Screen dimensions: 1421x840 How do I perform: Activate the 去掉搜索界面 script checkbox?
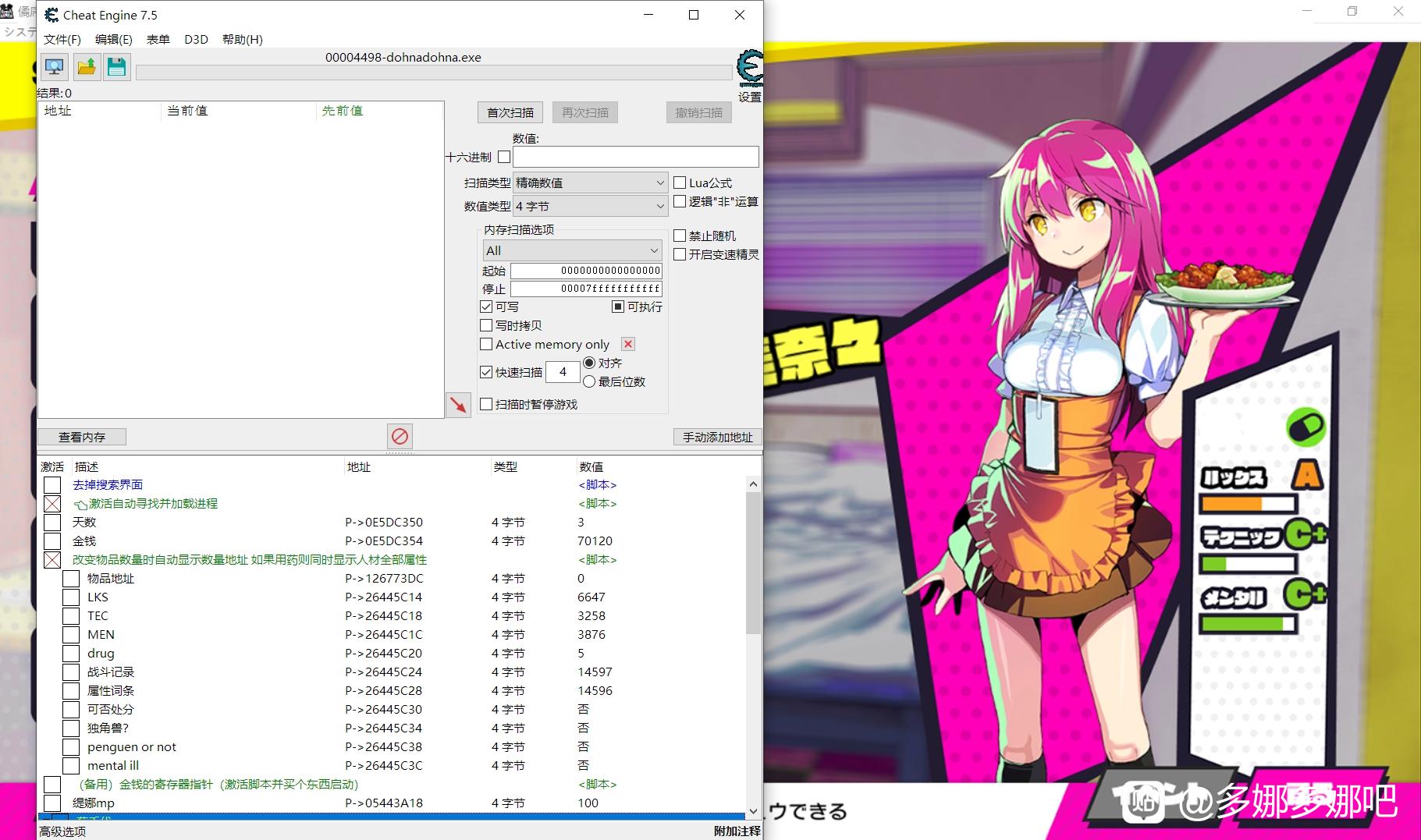(x=52, y=485)
